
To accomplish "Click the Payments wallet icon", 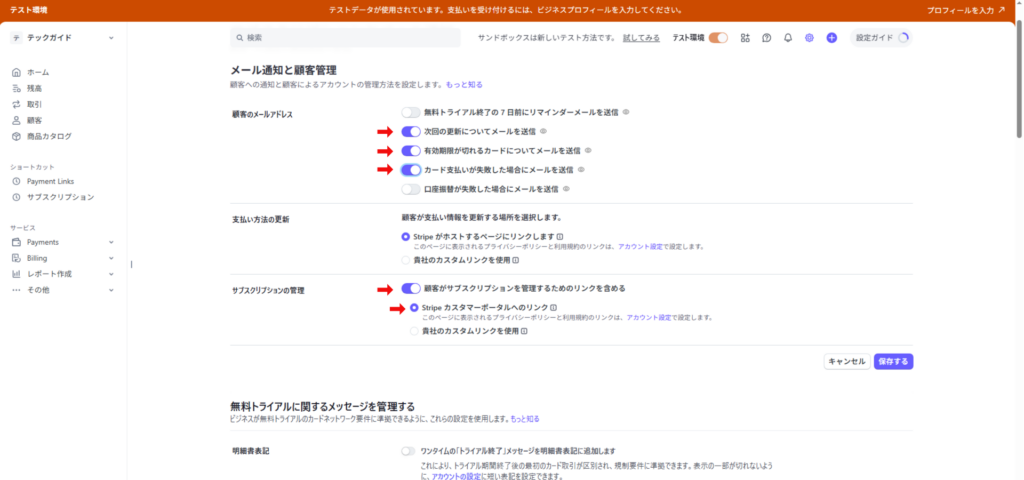I will 16,242.
